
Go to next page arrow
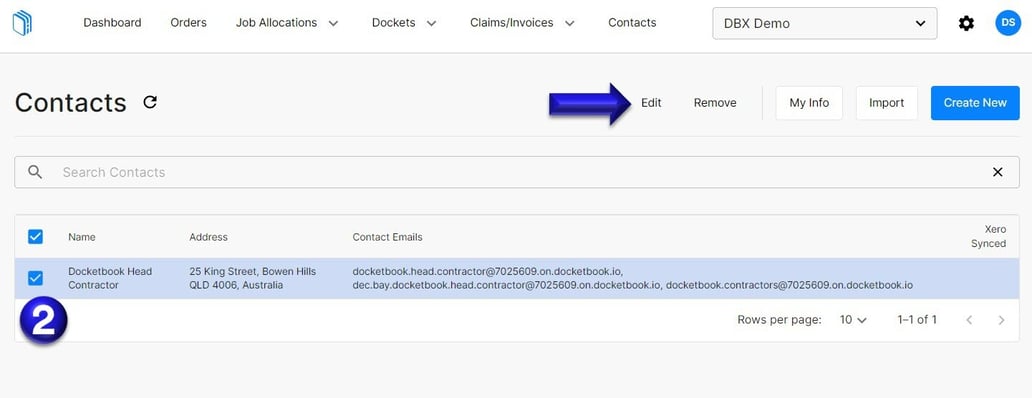point(1001,320)
